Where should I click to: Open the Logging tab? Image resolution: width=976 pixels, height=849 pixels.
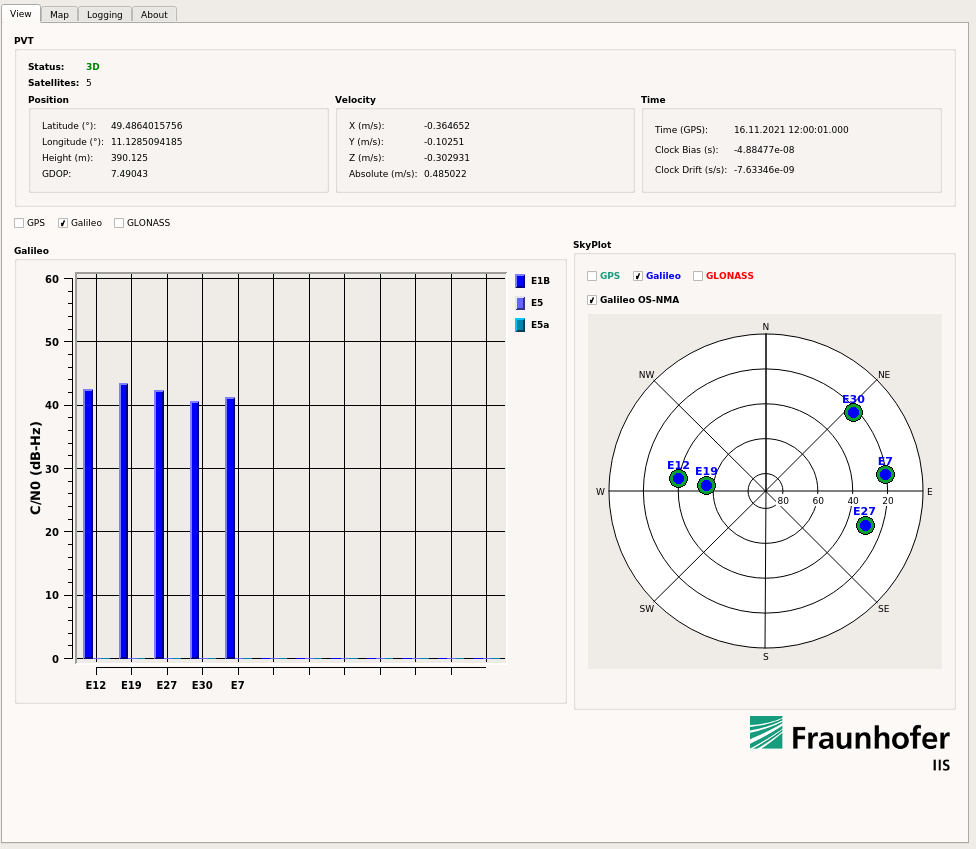click(104, 15)
